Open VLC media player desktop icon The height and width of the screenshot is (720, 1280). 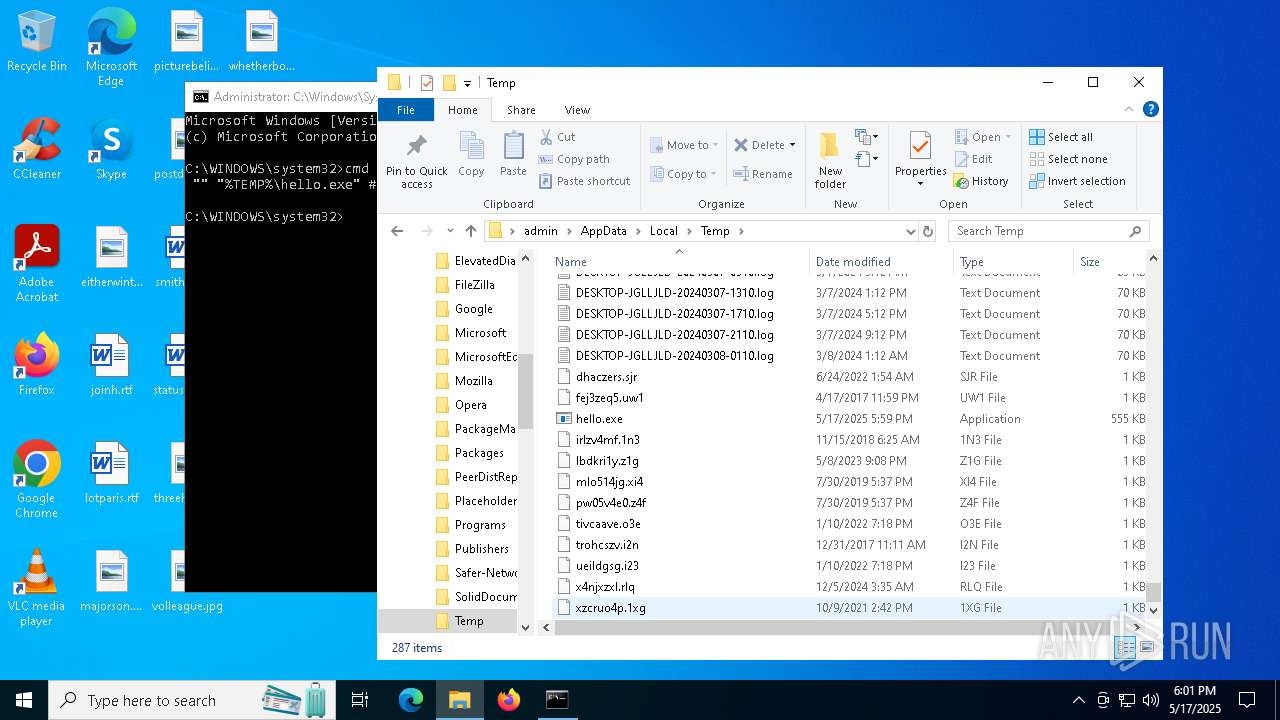(x=36, y=588)
